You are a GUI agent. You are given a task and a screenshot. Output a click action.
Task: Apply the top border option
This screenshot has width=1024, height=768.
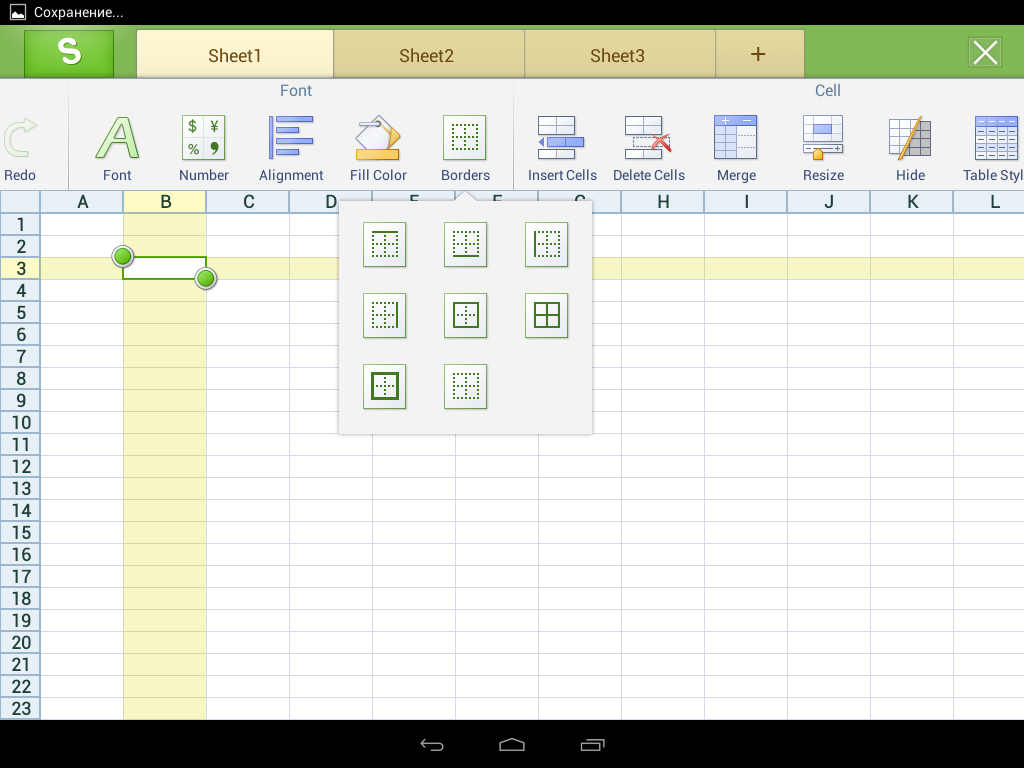tap(385, 245)
